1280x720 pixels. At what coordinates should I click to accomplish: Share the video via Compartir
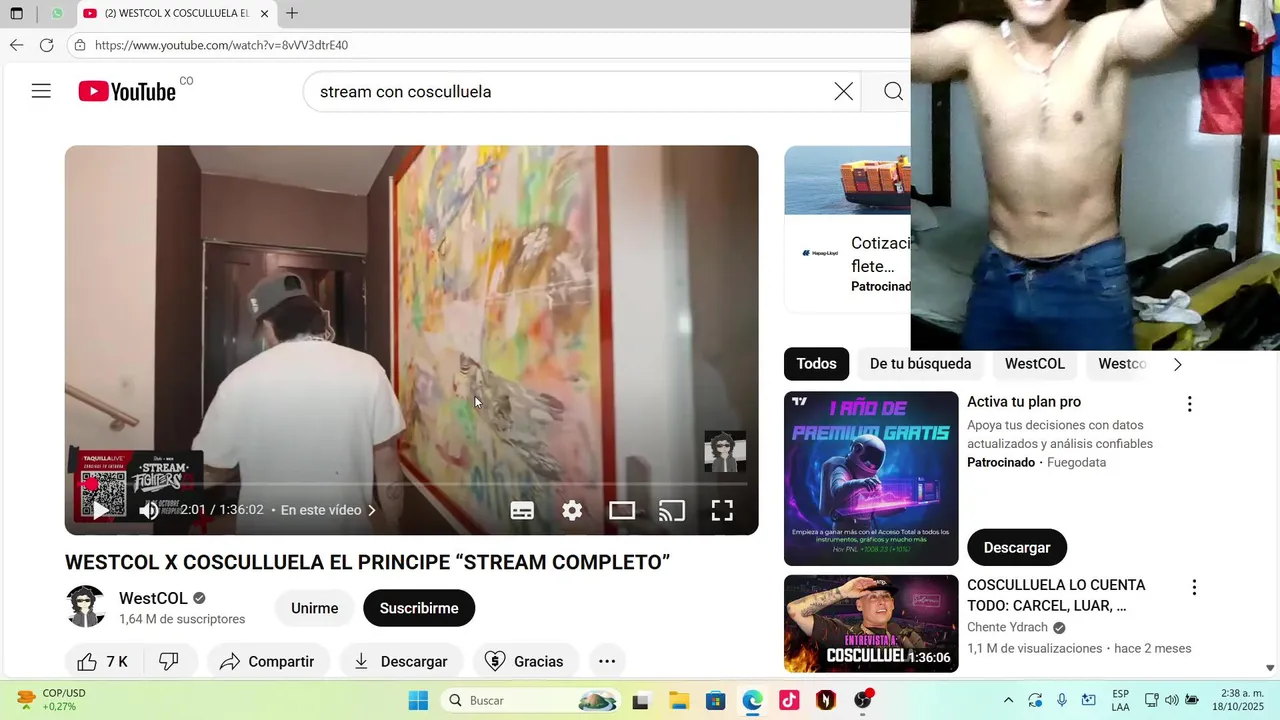pyautogui.click(x=267, y=661)
